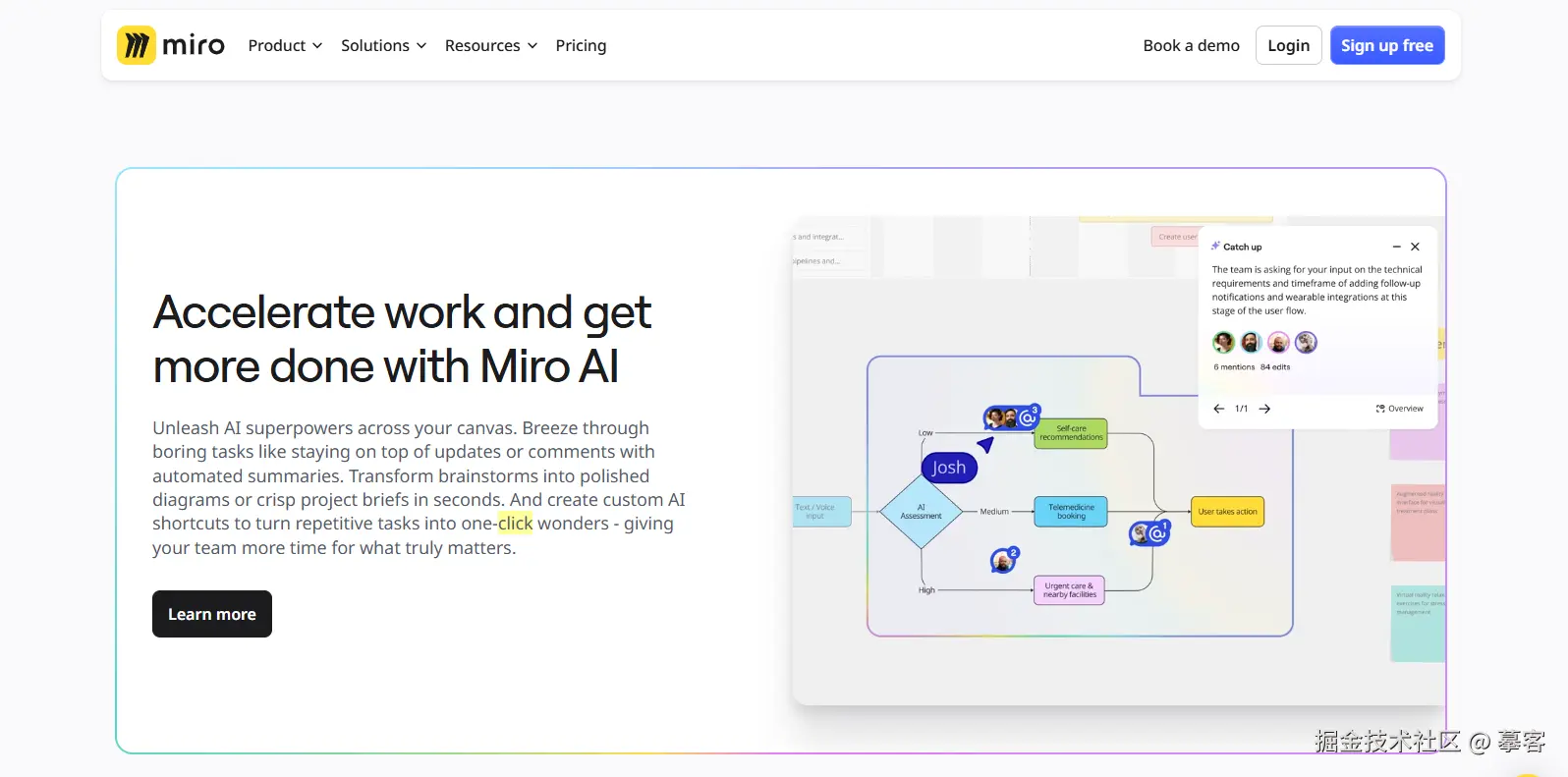
Task: Click the first avatar in Catch up panel
Action: point(1223,342)
